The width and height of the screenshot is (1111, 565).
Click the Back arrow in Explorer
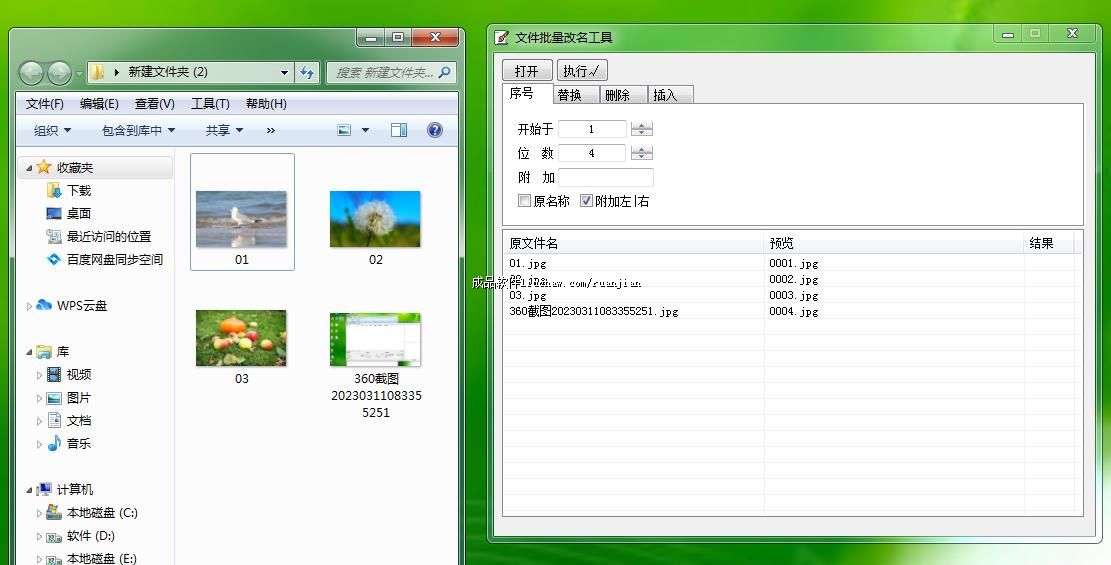tap(31, 72)
